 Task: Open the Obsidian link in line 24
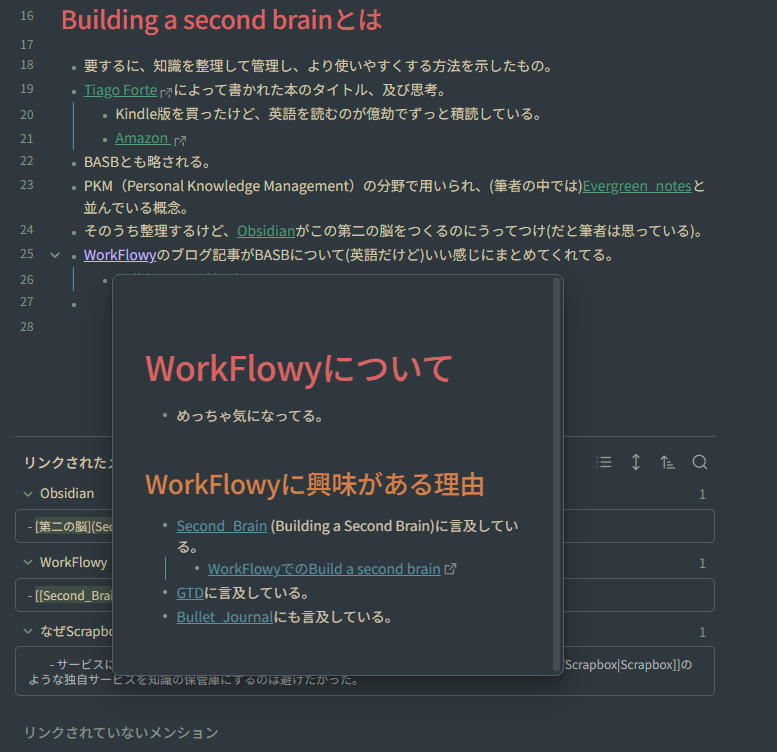pyautogui.click(x=266, y=231)
